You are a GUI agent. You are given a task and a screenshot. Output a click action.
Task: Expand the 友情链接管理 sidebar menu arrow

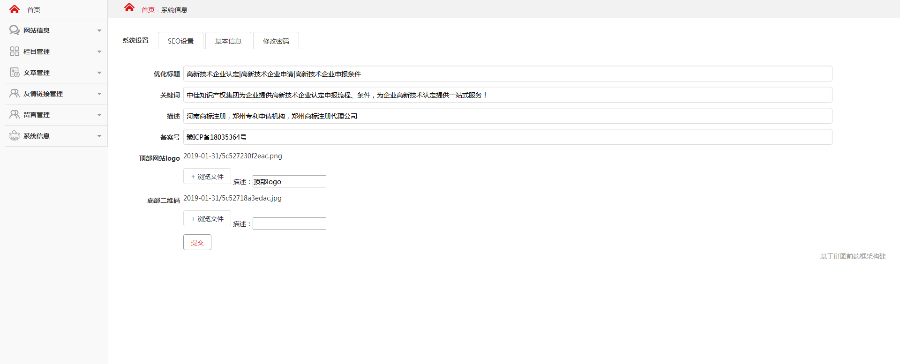point(99,94)
